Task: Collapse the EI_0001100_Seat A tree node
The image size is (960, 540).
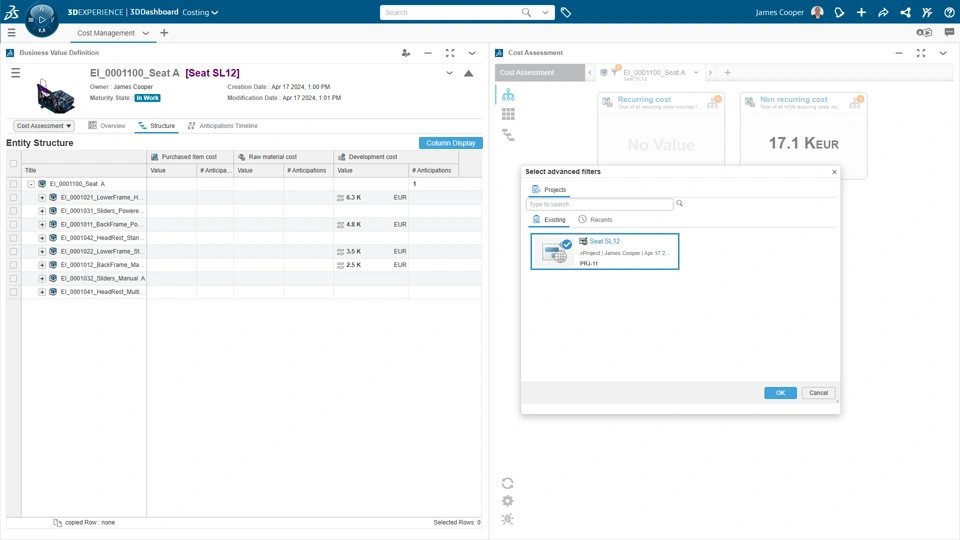Action: [31, 184]
